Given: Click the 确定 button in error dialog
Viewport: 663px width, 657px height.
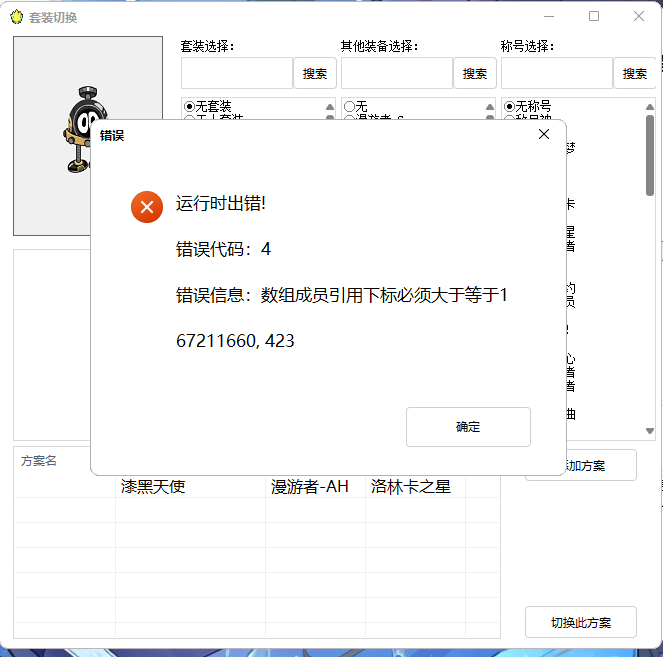Looking at the screenshot, I should (x=468, y=427).
